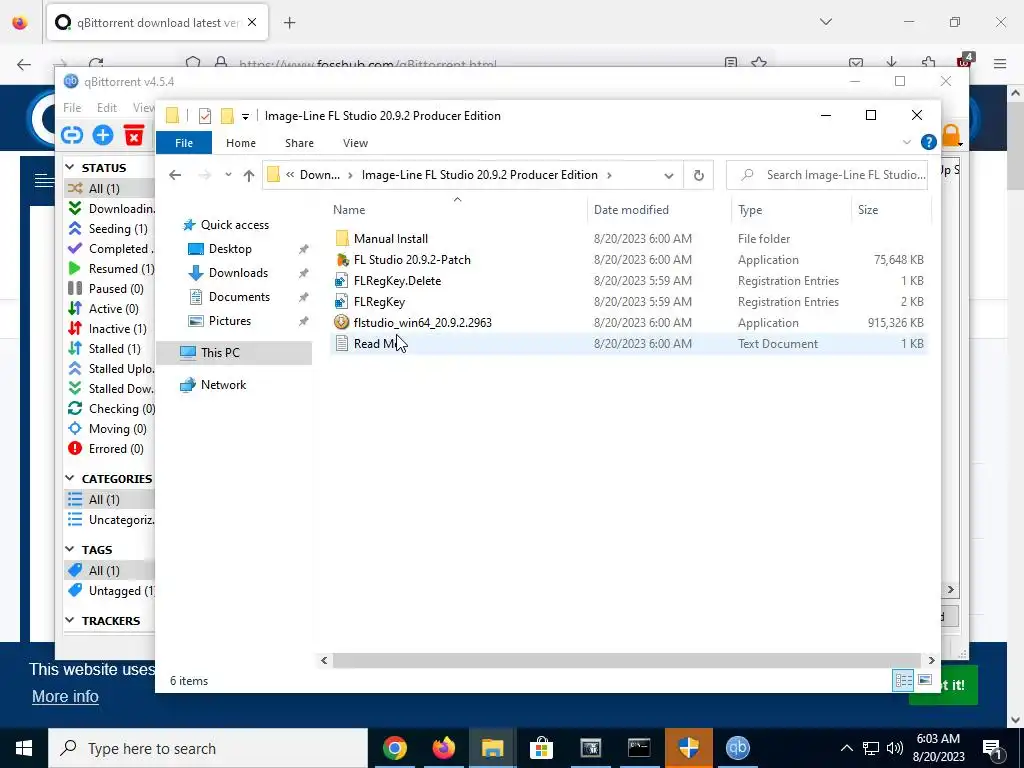The height and width of the screenshot is (768, 1024).
Task: Click the Search Image-Line FL Studio box
Action: (827, 175)
